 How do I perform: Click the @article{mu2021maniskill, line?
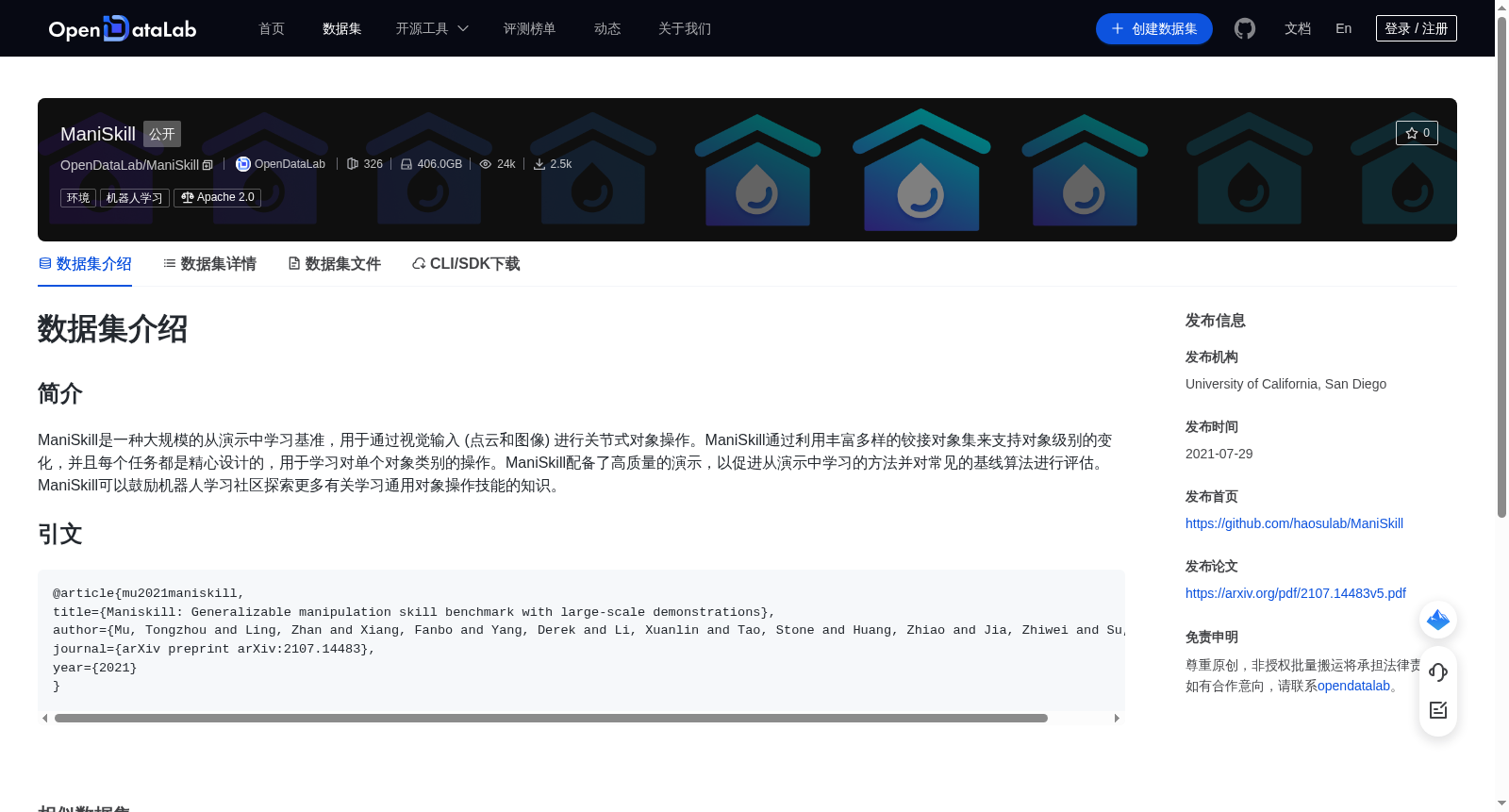(x=148, y=593)
